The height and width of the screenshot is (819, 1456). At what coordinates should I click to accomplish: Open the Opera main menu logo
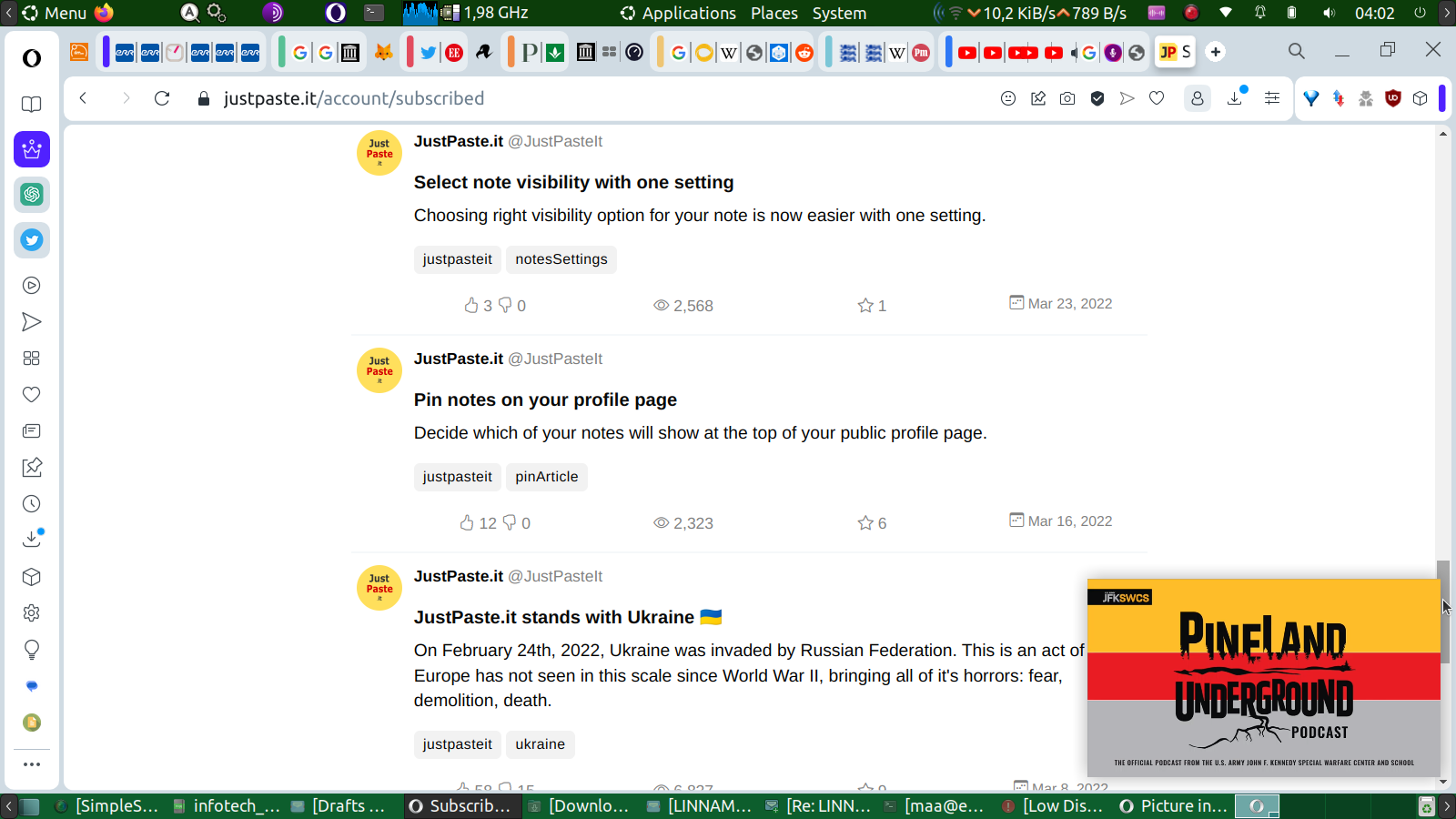coord(32,58)
